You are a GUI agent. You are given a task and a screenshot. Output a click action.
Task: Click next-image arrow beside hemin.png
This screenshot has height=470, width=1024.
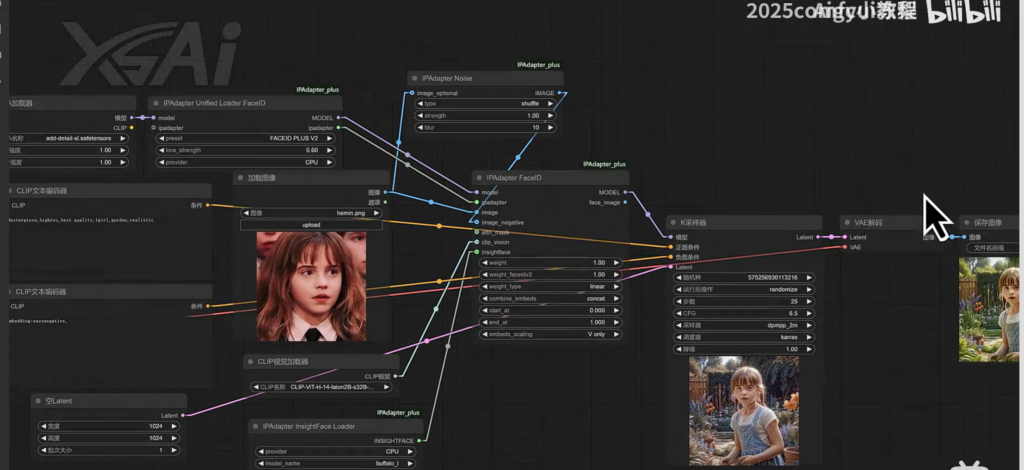pyautogui.click(x=377, y=213)
